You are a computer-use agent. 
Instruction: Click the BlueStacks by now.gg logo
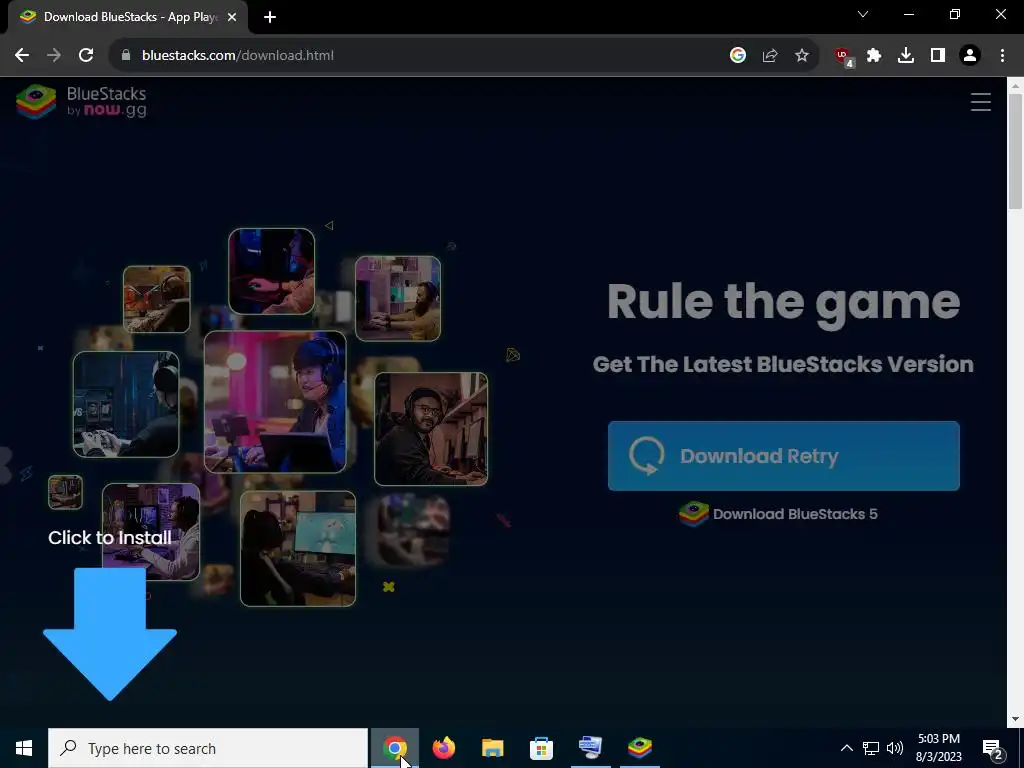[x=82, y=102]
